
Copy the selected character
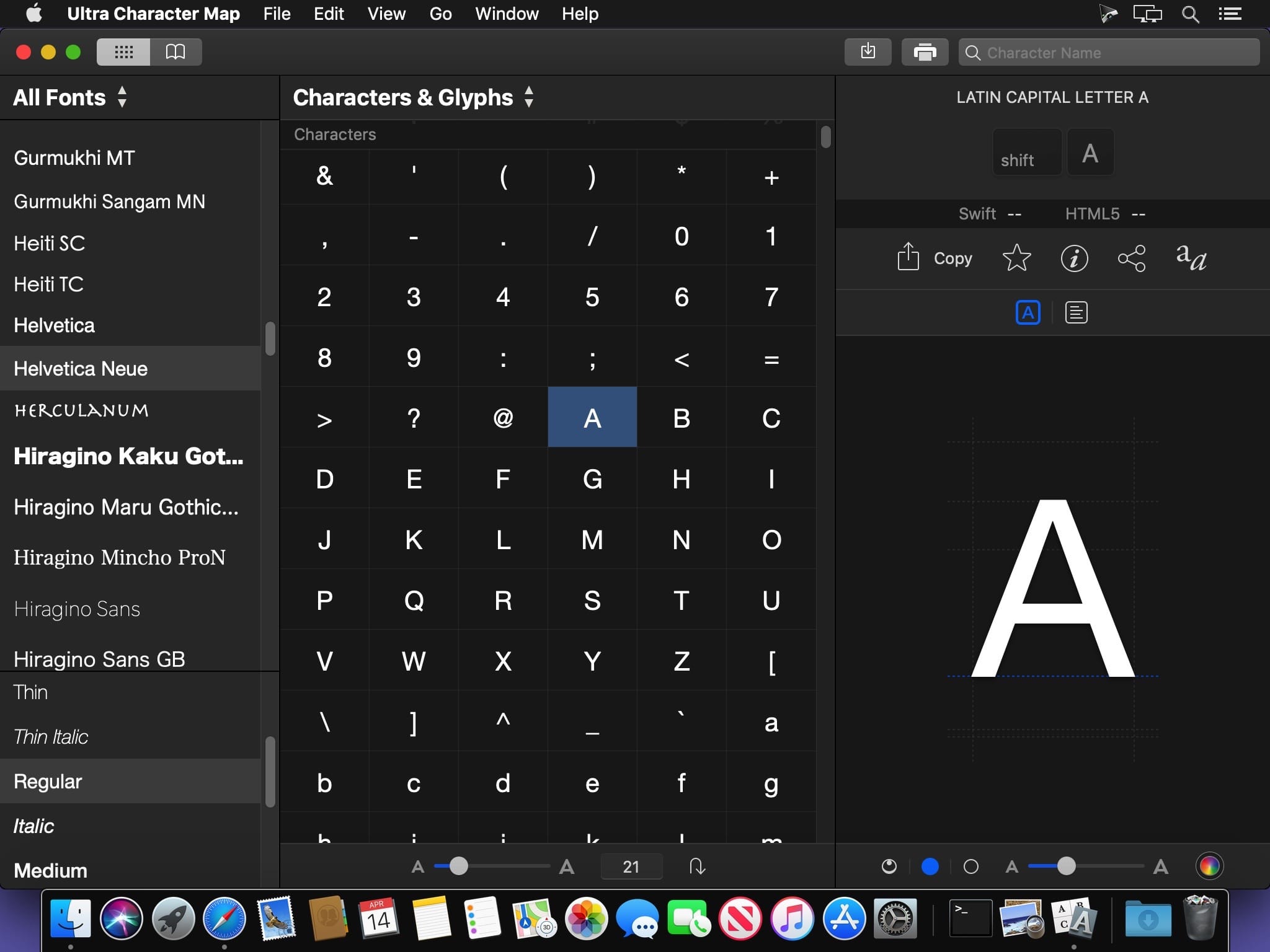(x=953, y=258)
